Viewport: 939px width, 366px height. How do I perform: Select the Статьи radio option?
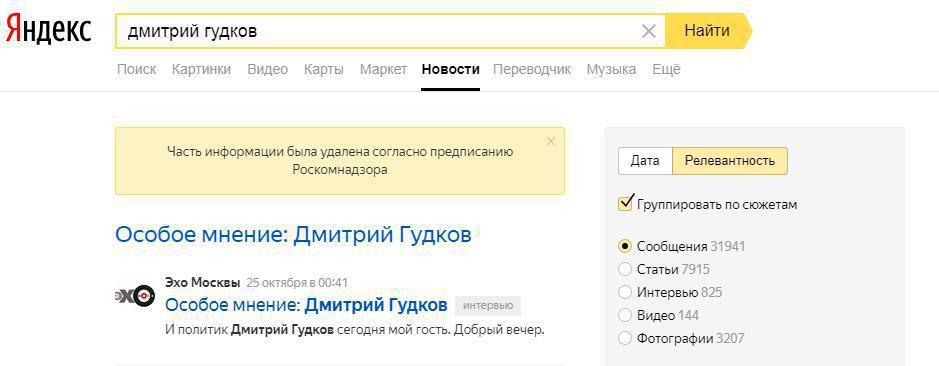pos(625,270)
